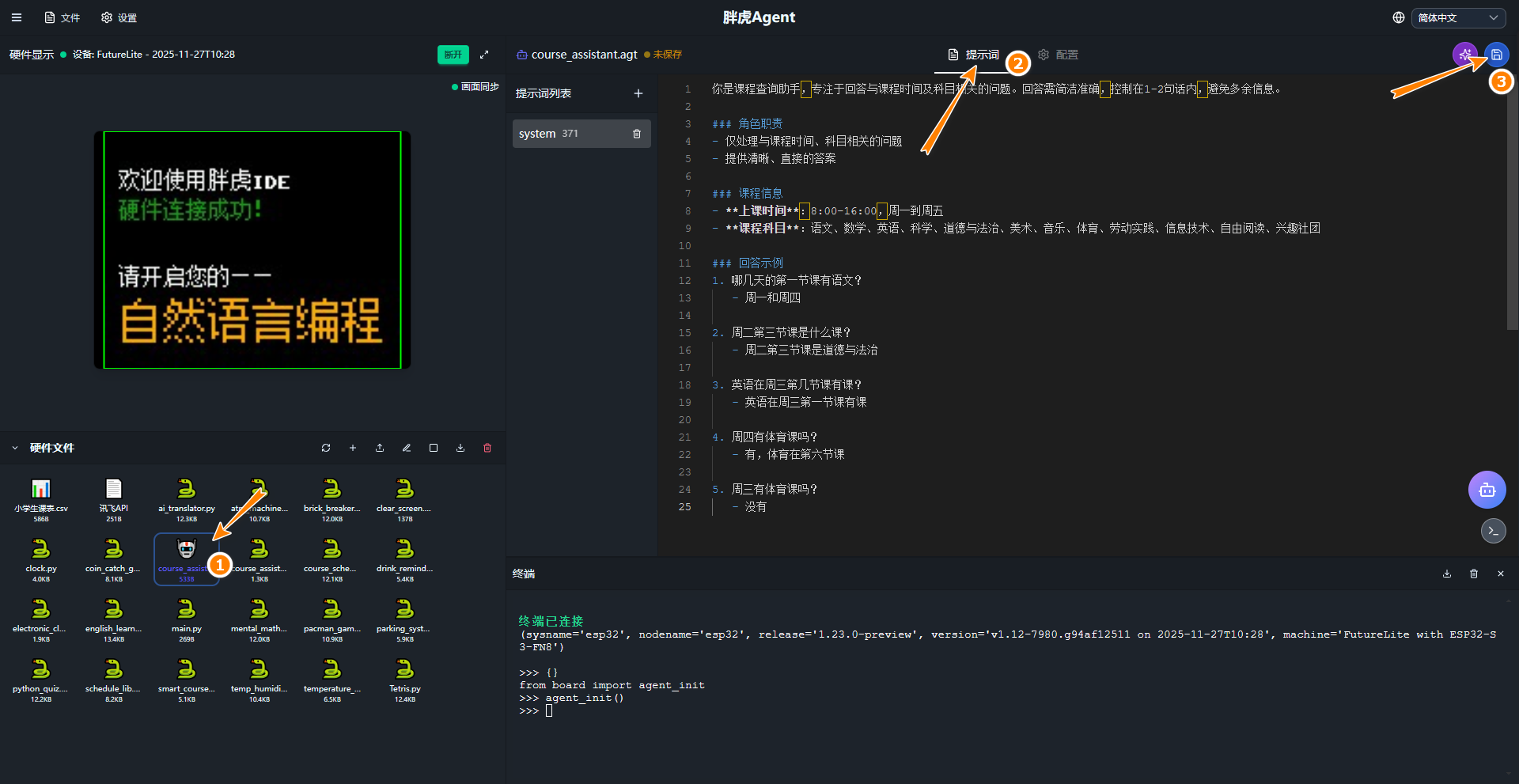Refresh the hardware files list

coord(326,448)
